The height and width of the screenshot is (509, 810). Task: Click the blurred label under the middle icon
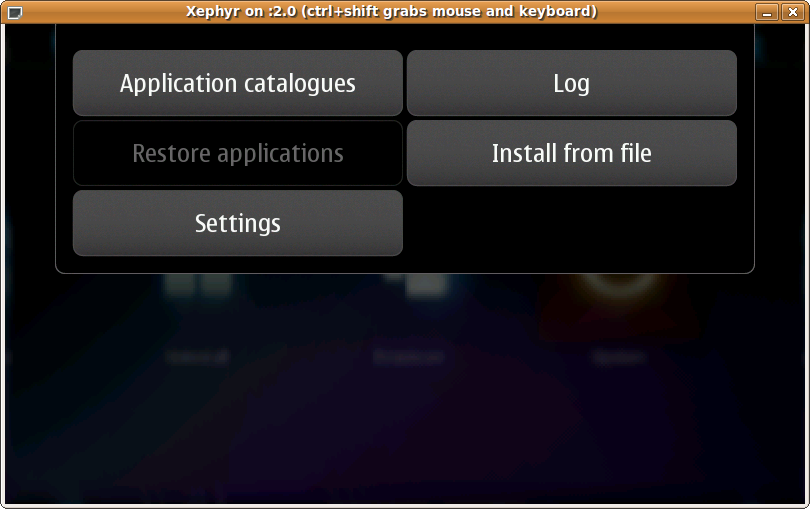(408, 356)
